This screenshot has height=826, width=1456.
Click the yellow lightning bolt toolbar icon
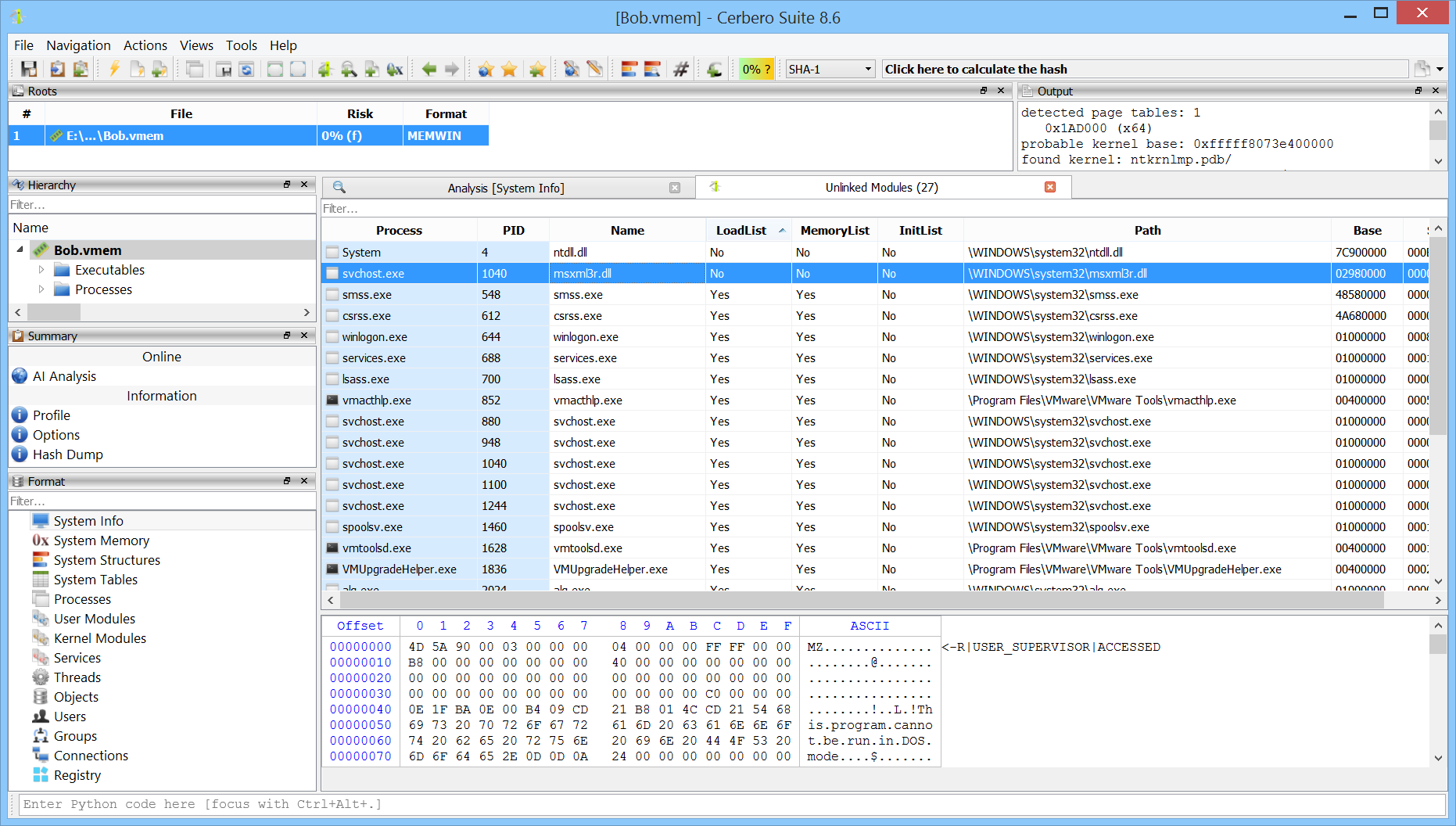pyautogui.click(x=114, y=70)
